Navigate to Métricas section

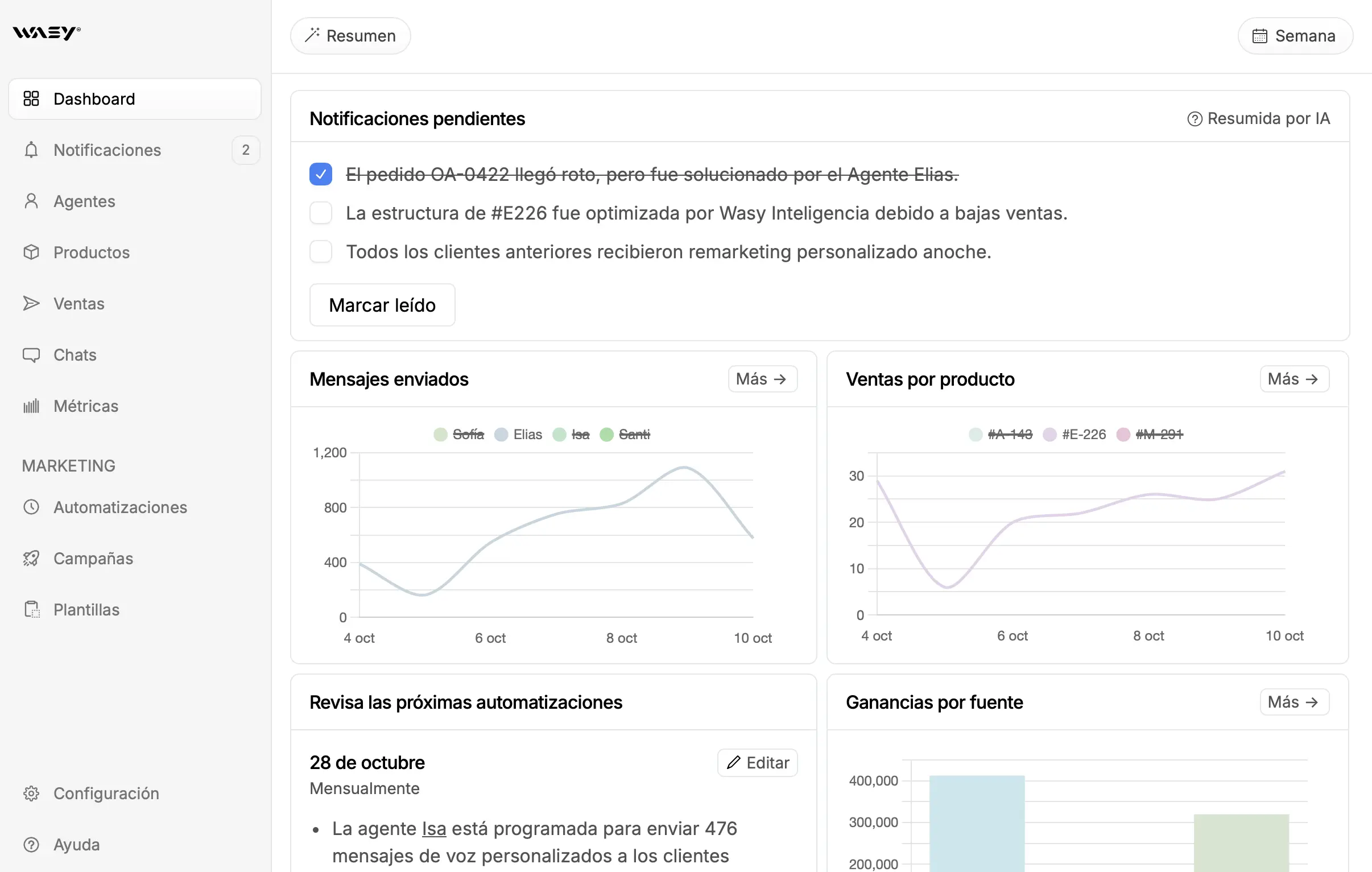point(86,405)
